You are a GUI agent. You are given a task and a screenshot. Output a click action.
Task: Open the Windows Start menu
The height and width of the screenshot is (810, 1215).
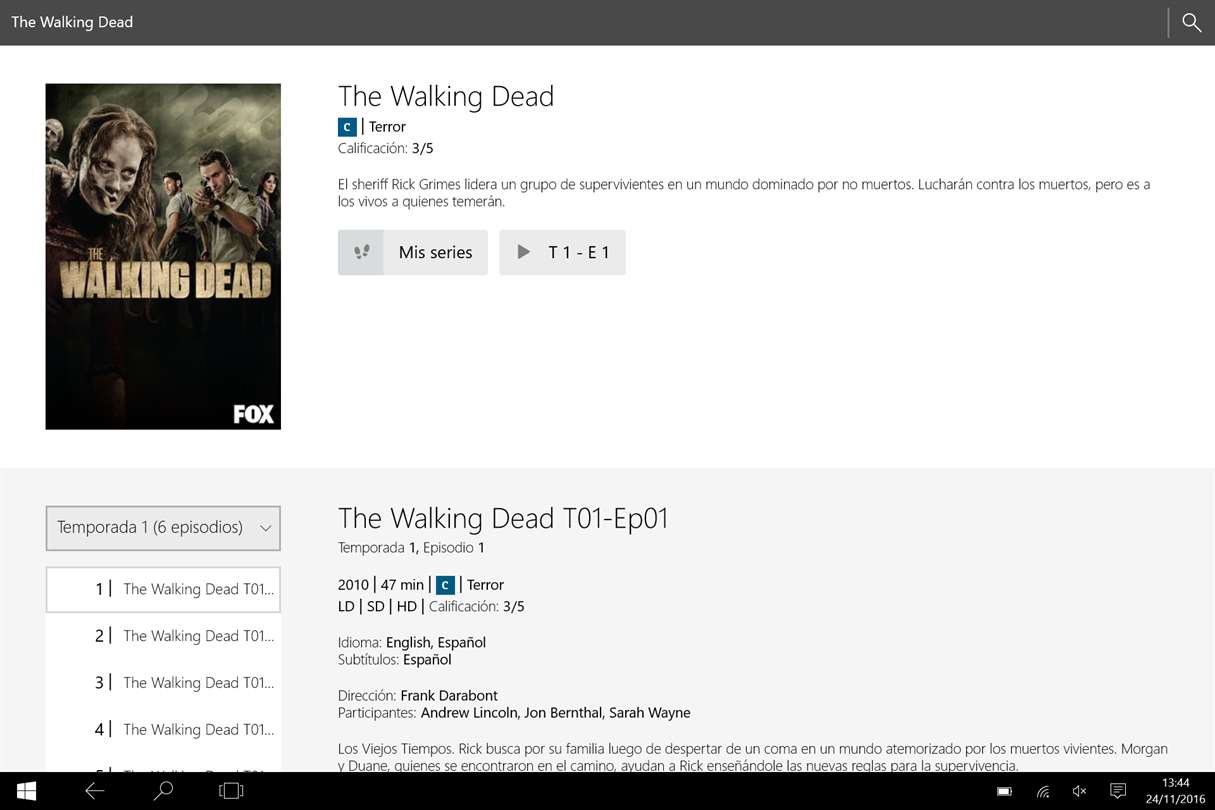(x=27, y=791)
